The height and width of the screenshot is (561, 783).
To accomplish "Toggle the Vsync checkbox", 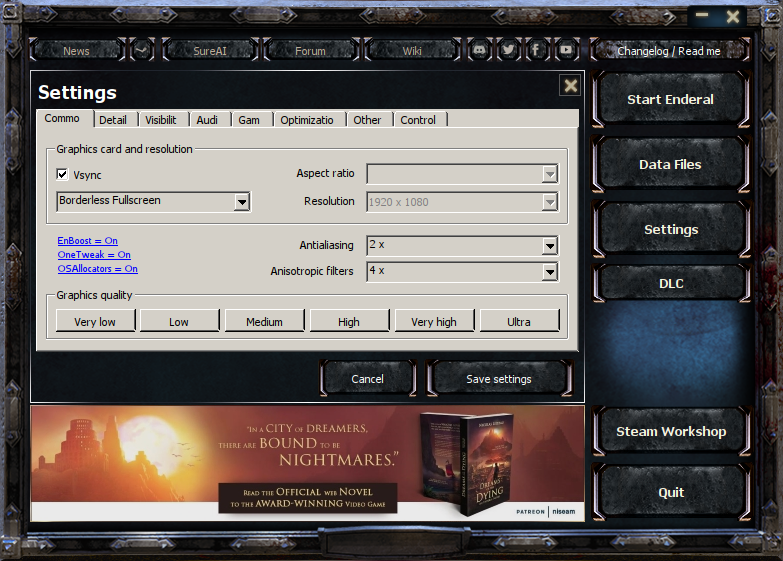I will (x=62, y=174).
